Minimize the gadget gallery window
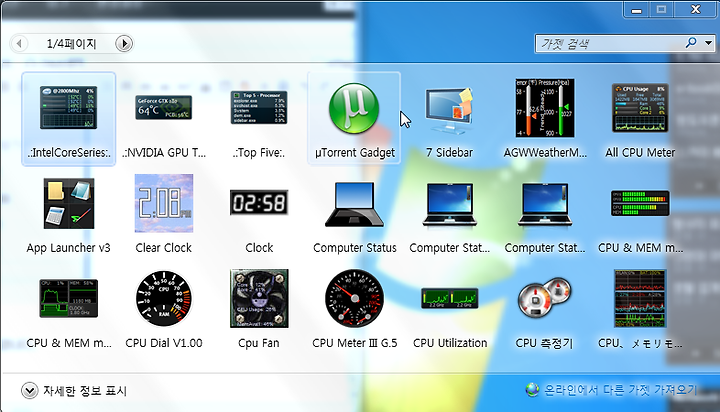 pos(636,10)
